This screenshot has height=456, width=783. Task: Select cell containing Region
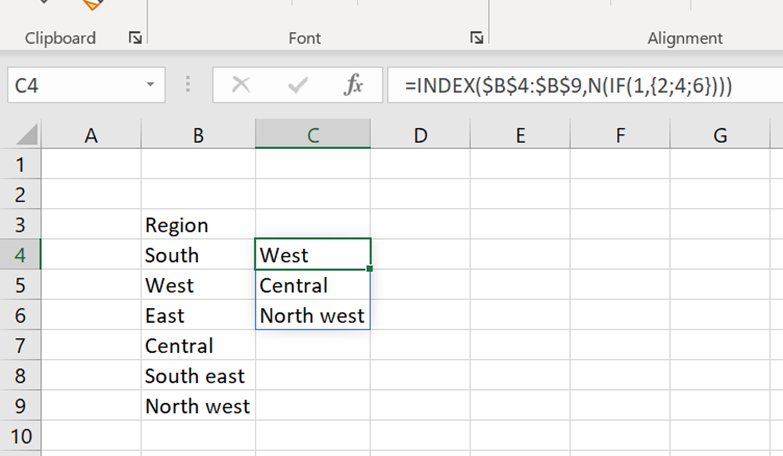pyautogui.click(x=198, y=225)
